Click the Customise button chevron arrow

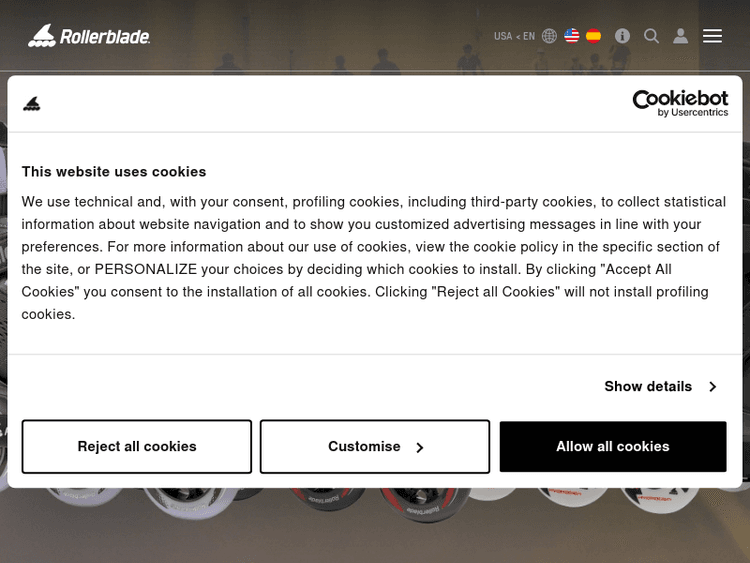pos(420,448)
